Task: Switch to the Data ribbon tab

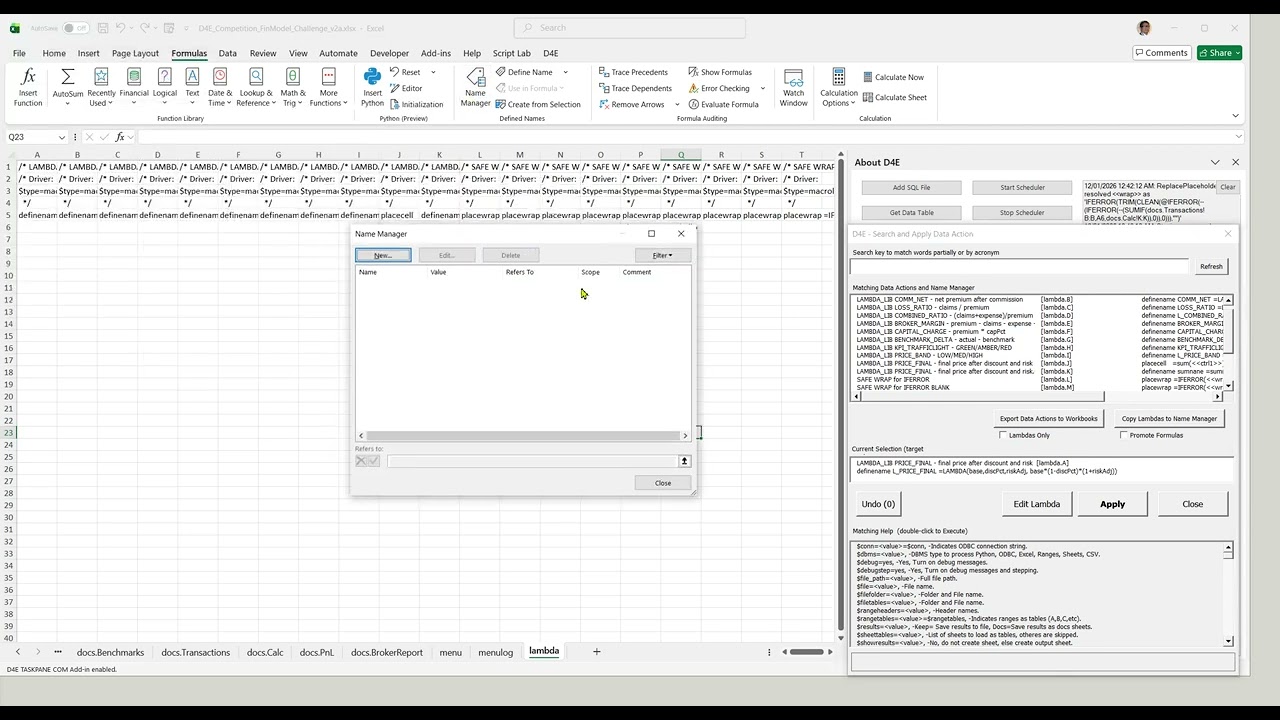Action: pos(228,53)
